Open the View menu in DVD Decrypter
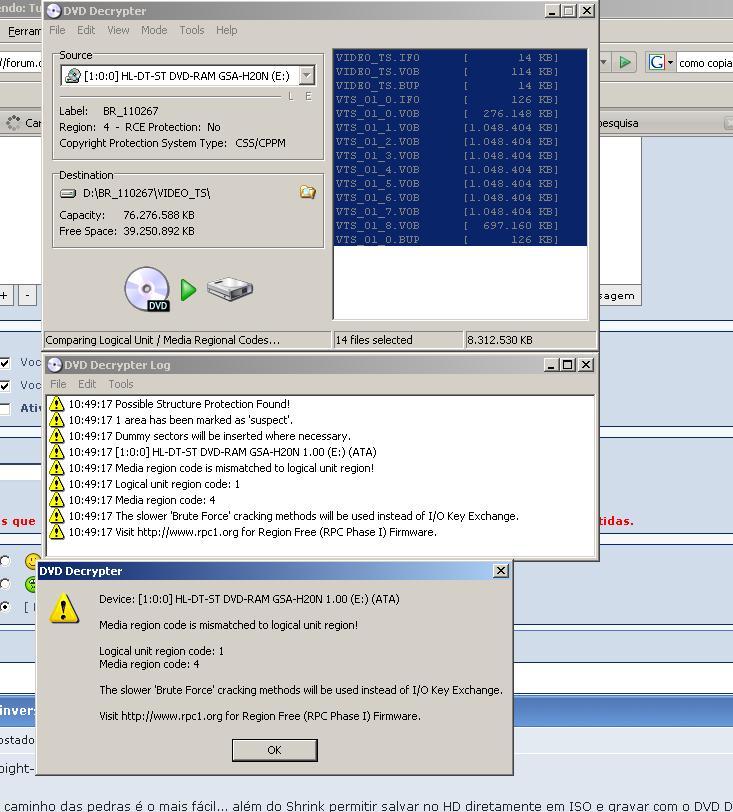Viewport: 733px width, 812px height. click(118, 30)
